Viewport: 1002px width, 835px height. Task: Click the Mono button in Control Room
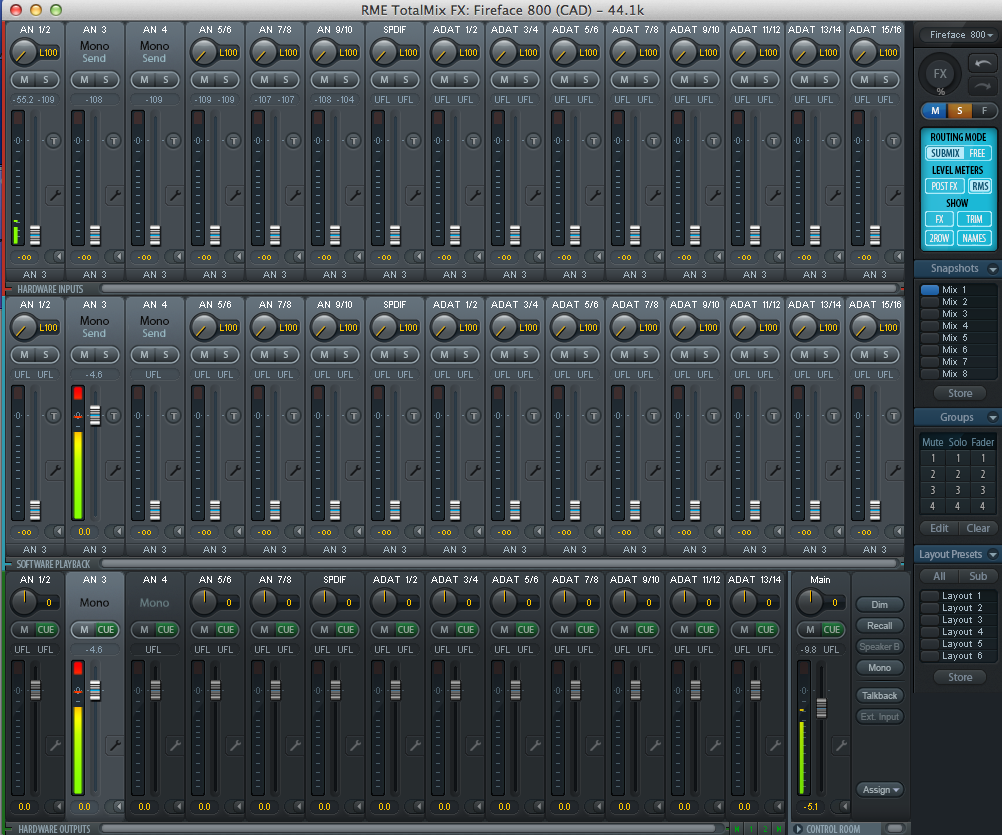(x=879, y=668)
